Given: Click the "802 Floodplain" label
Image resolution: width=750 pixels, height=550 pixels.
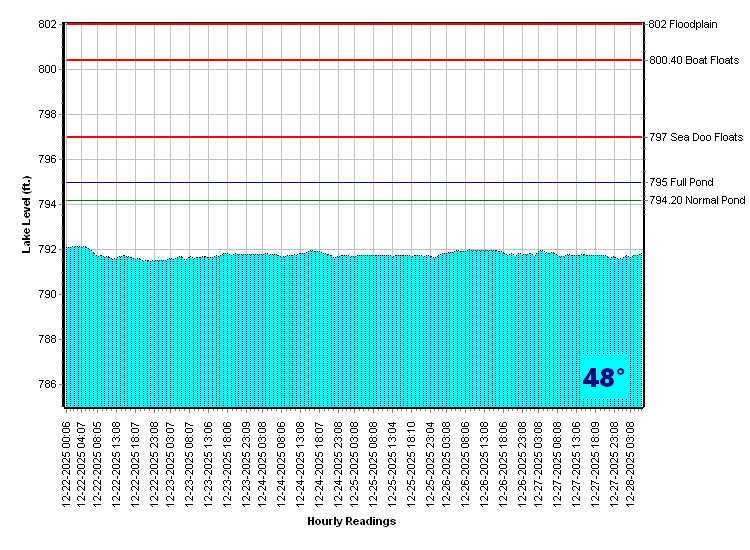Looking at the screenshot, I should click(693, 24).
